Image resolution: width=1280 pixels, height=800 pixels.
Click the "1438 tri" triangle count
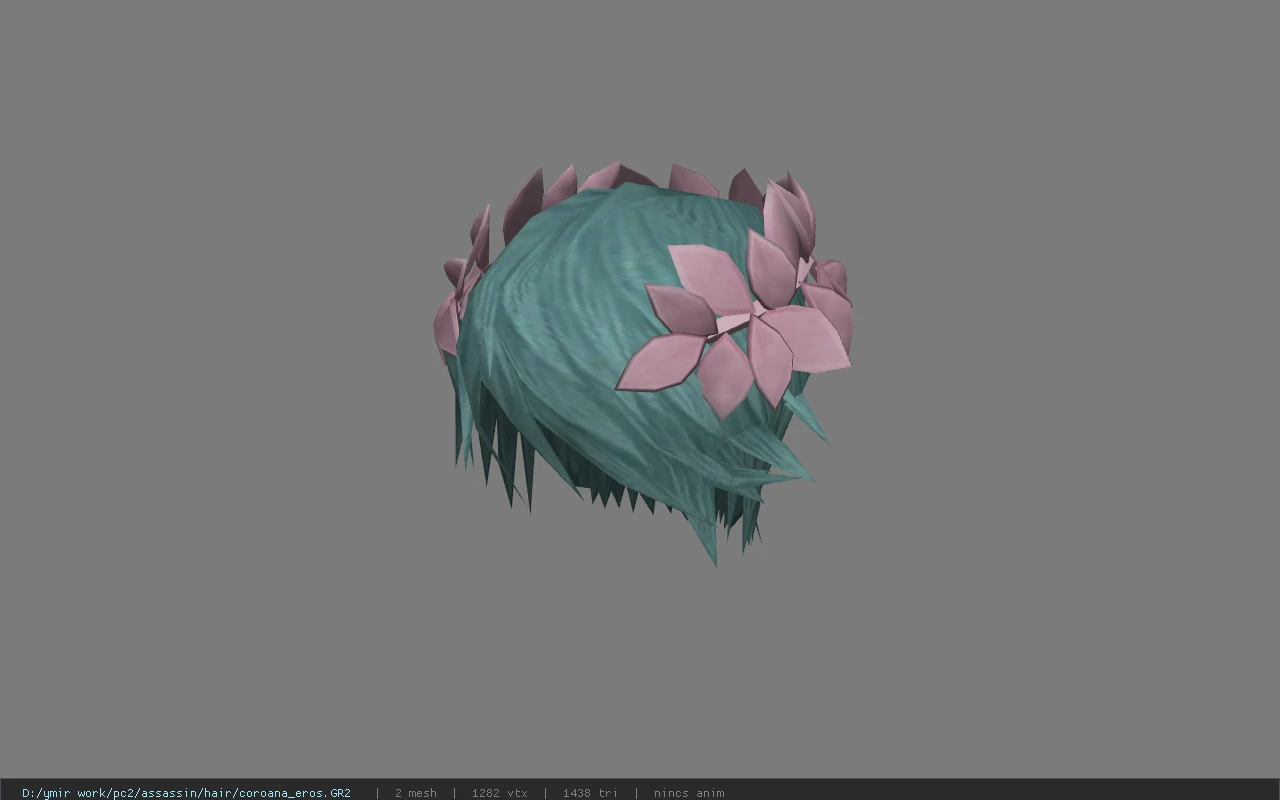click(590, 793)
